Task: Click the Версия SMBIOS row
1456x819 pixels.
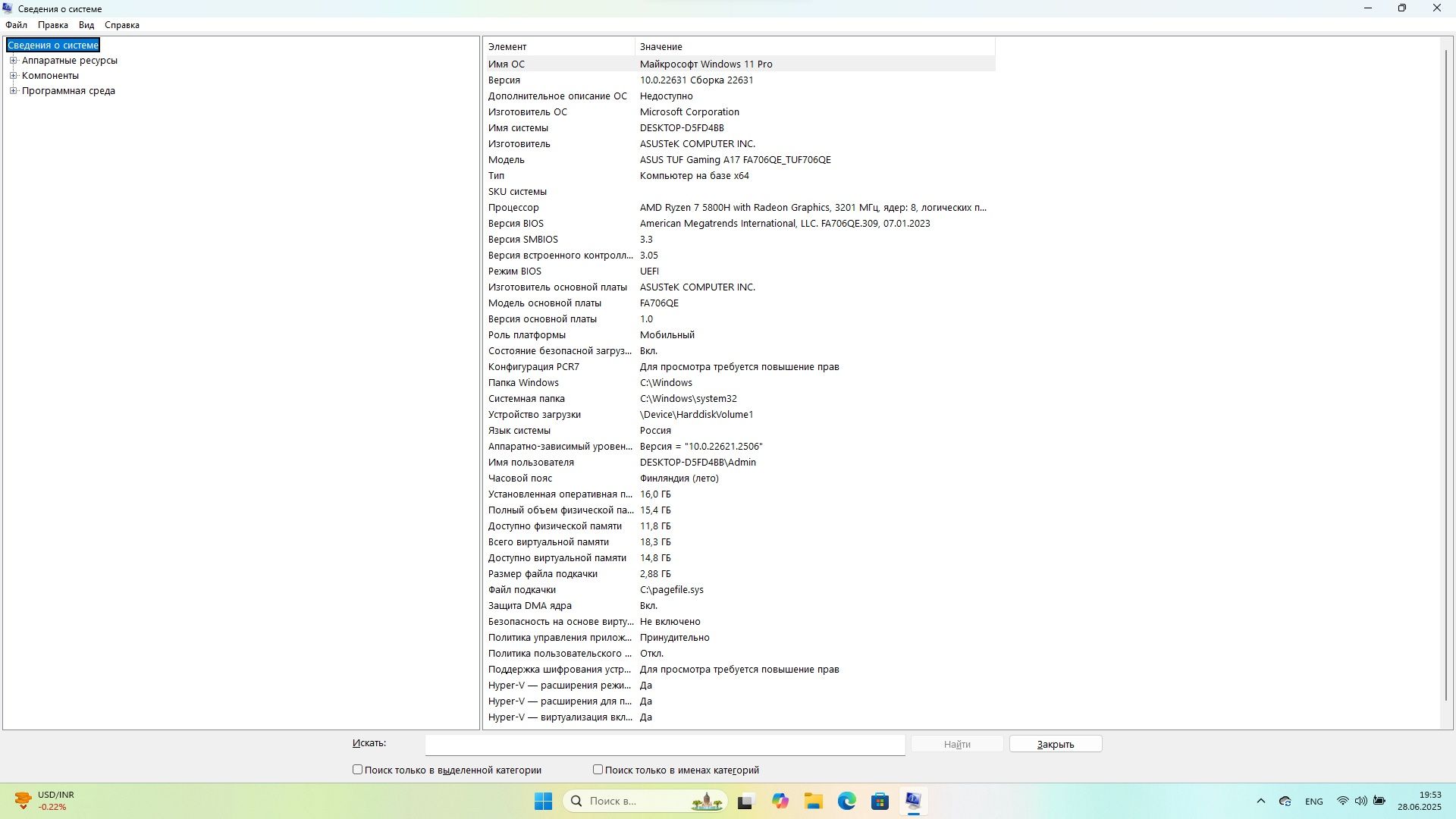Action: click(739, 240)
